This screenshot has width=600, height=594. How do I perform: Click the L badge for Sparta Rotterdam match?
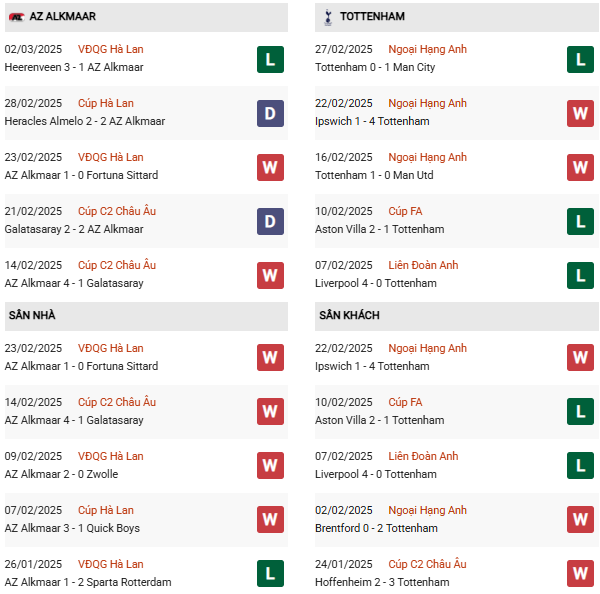click(x=270, y=574)
